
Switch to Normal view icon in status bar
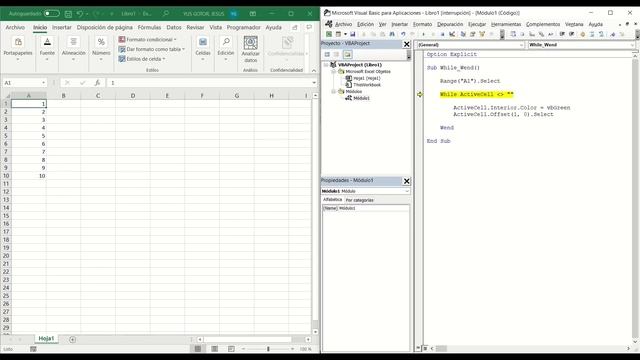tap(198, 349)
